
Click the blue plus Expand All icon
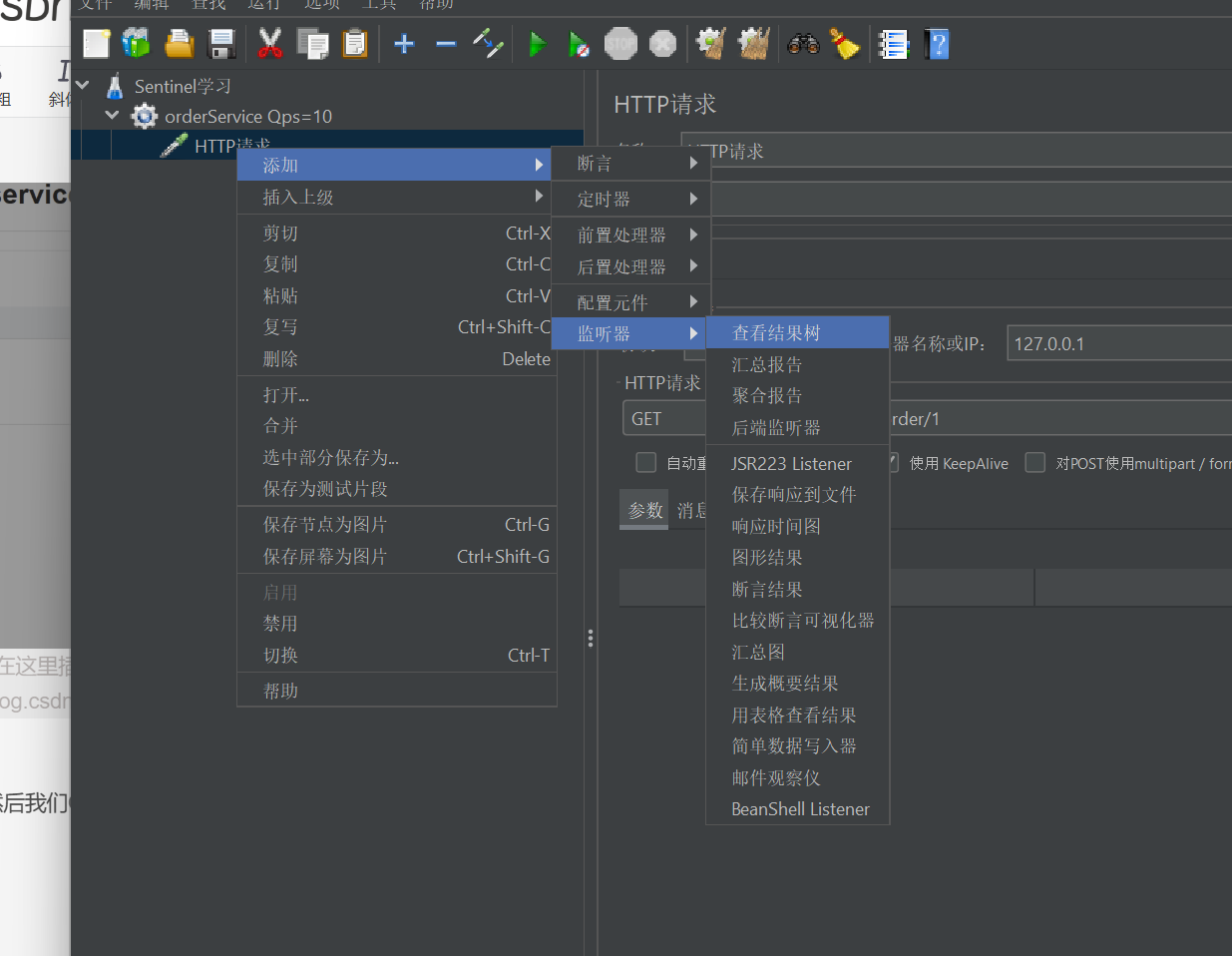click(404, 44)
